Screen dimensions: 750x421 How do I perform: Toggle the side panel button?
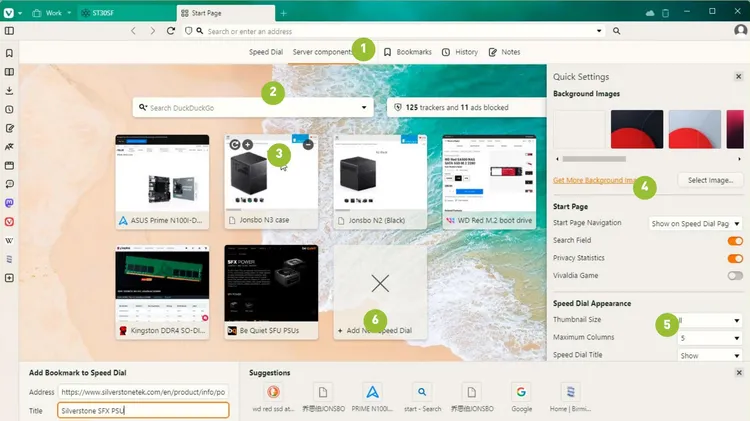[9, 31]
